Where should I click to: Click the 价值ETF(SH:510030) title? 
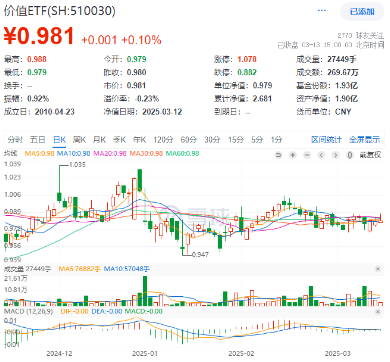pos(60,11)
